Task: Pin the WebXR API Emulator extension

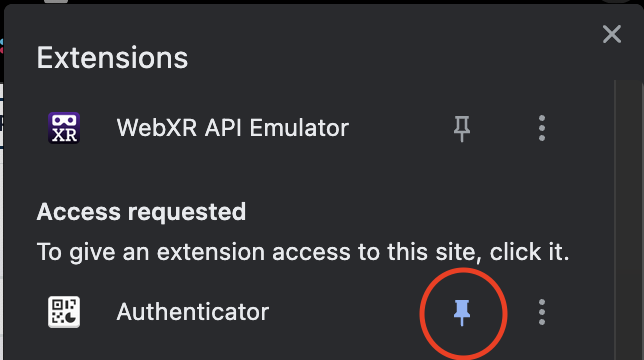Action: (462, 128)
